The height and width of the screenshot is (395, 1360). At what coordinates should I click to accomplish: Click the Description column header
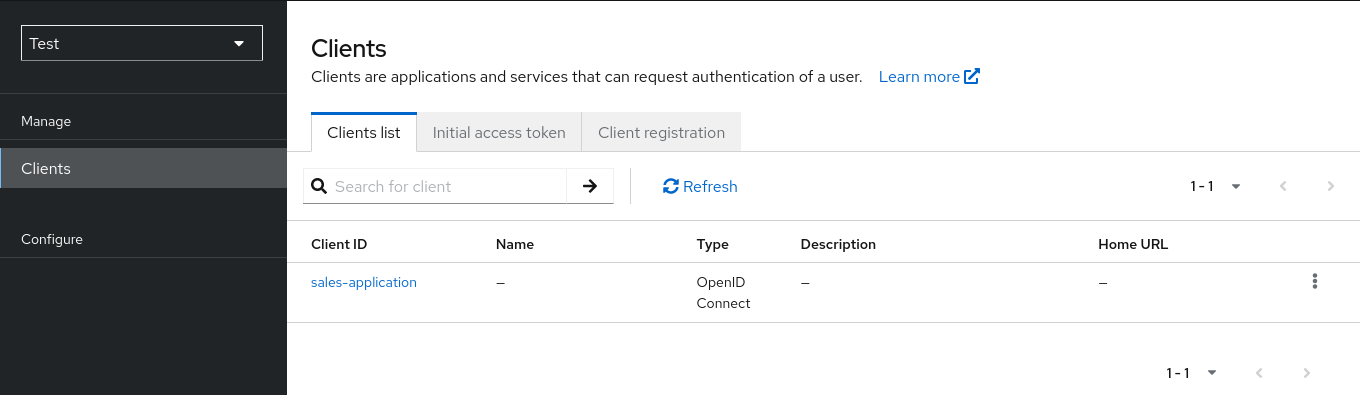click(x=838, y=244)
